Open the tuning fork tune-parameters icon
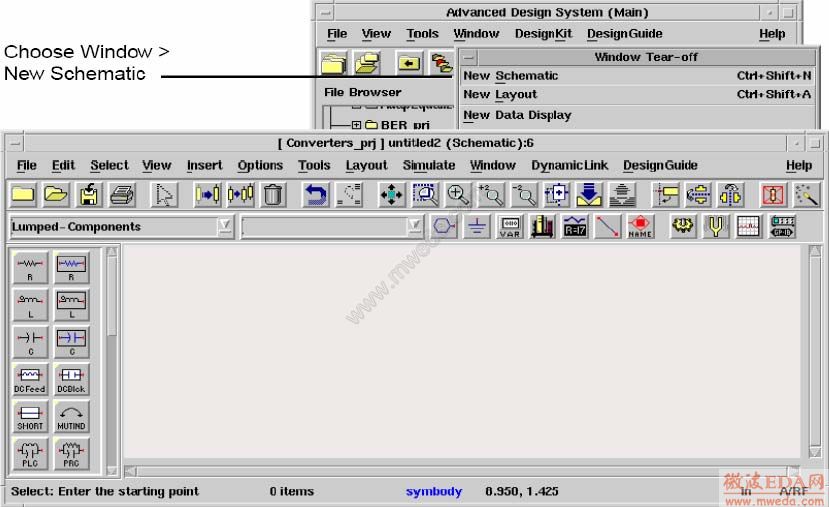This screenshot has width=829, height=507. (716, 226)
